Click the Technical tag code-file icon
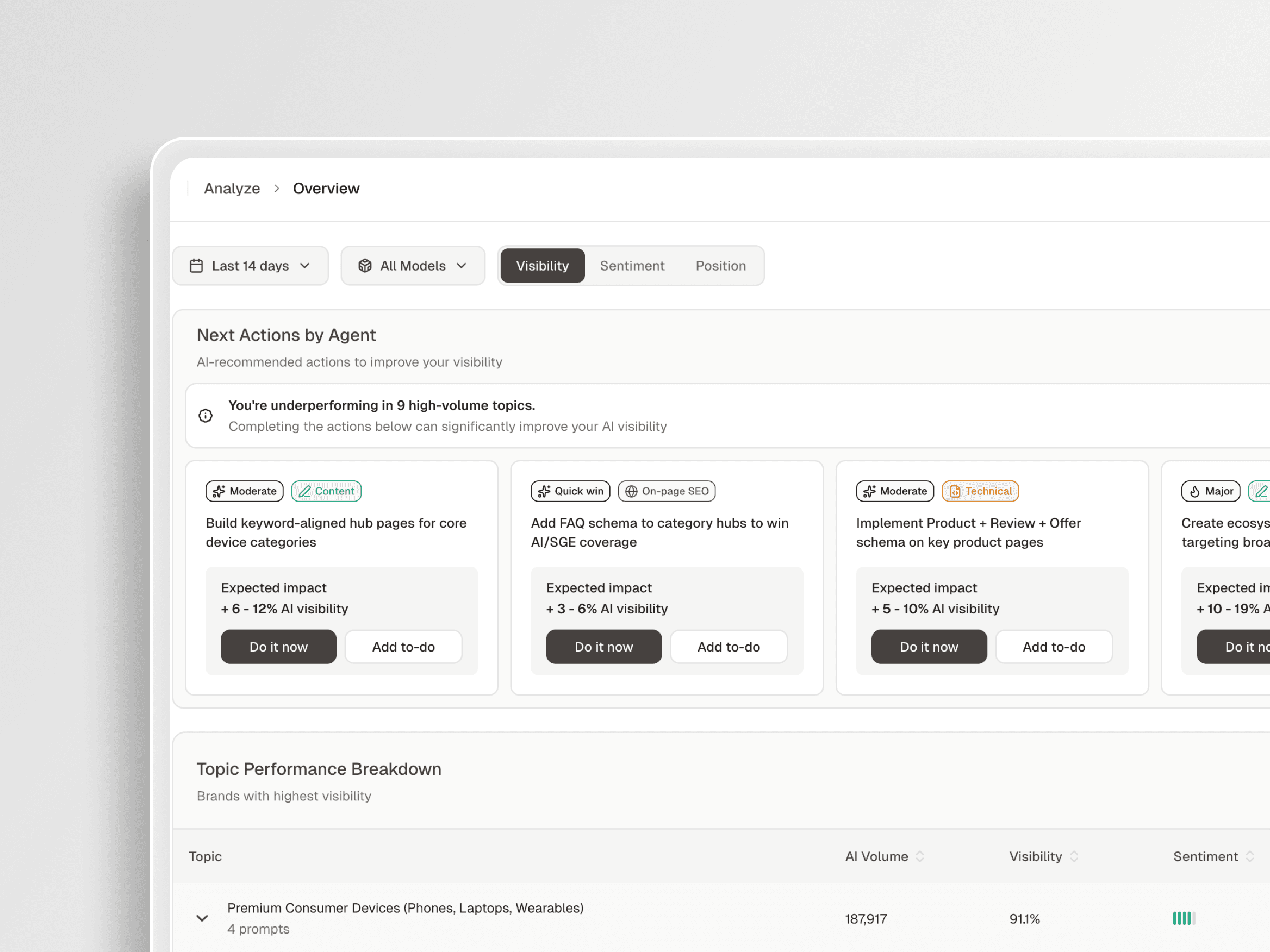 point(955,491)
